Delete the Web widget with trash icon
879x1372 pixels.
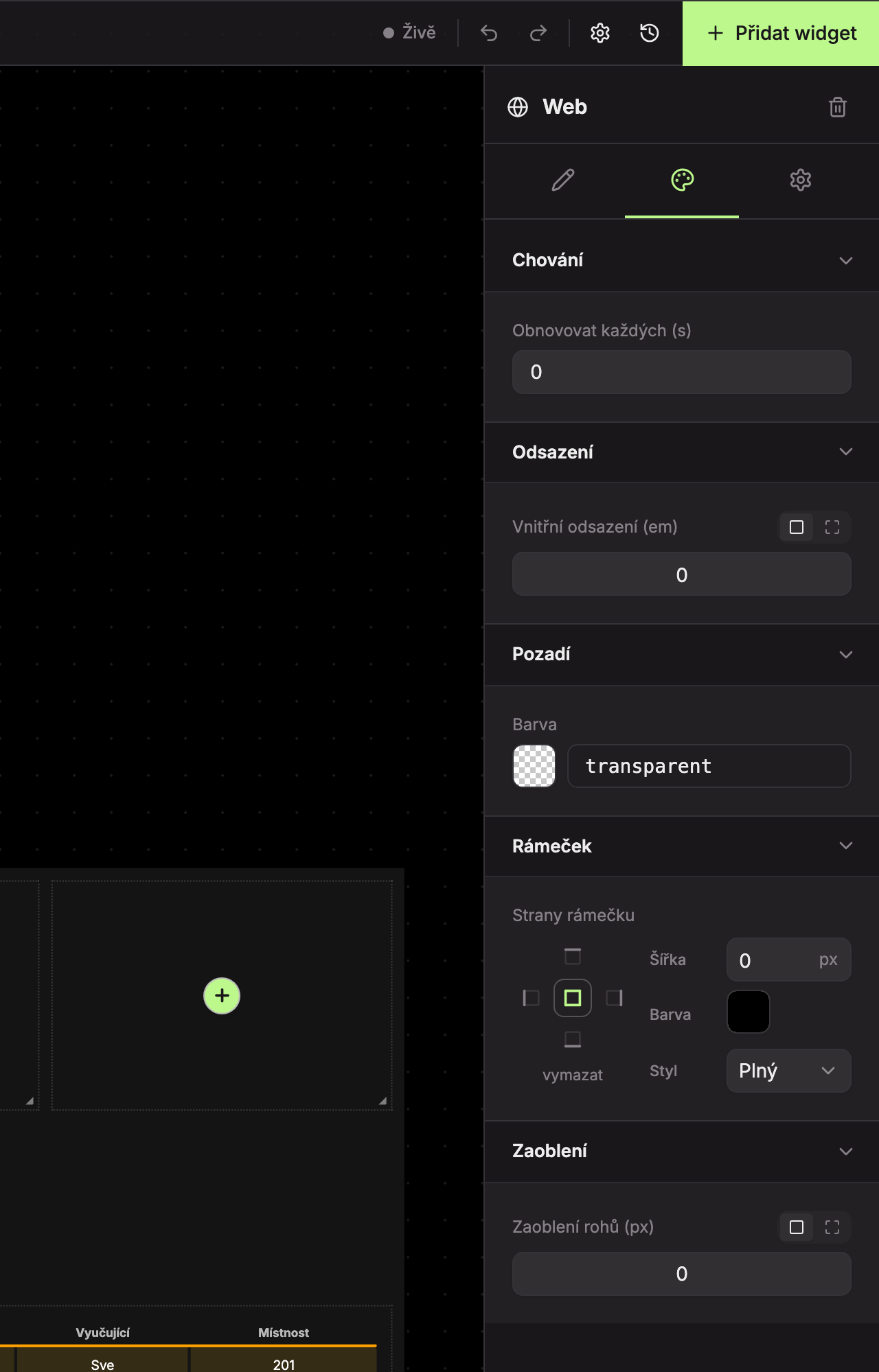coord(838,107)
